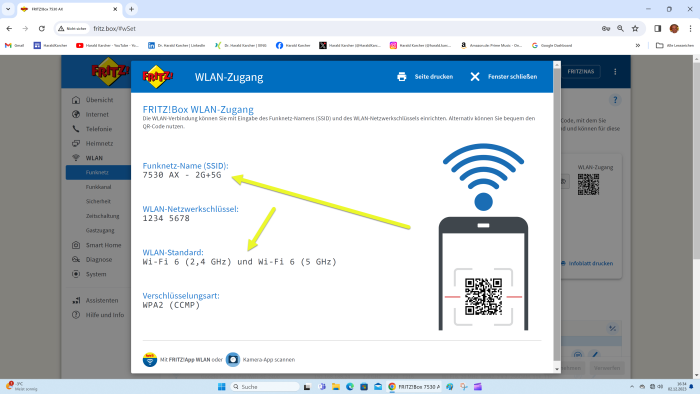Open Assistenten in the sidebar
This screenshot has height=394, width=700.
102,300
